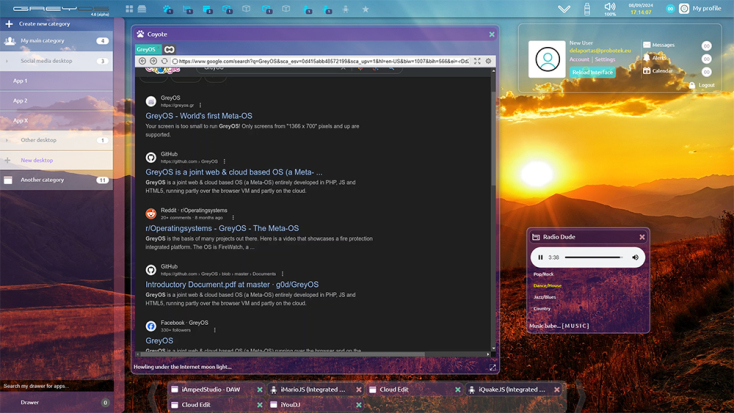Click the Logout padlock icon

692,85
